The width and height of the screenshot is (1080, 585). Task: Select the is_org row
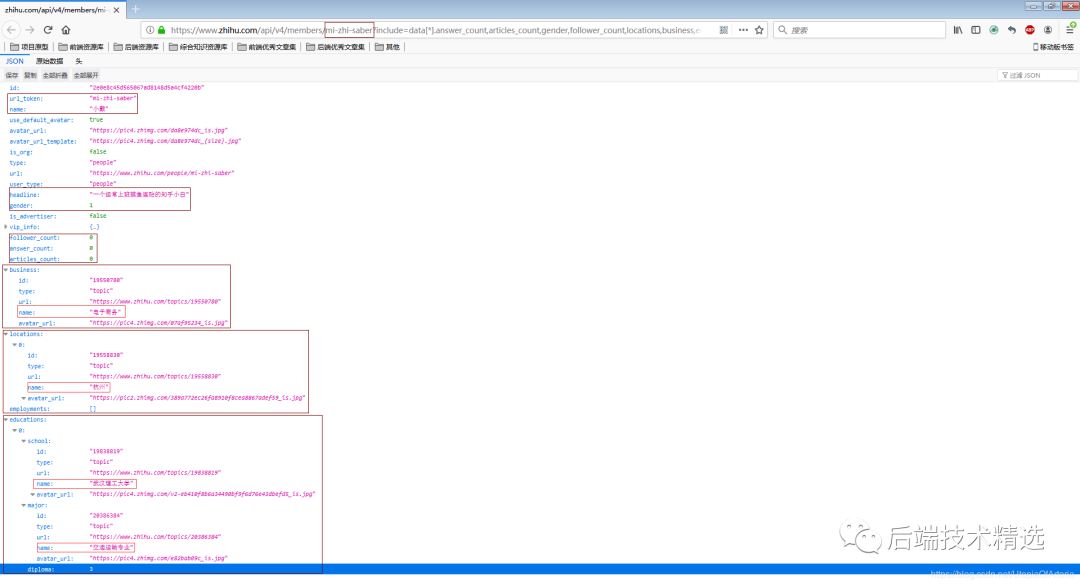tap(540, 152)
